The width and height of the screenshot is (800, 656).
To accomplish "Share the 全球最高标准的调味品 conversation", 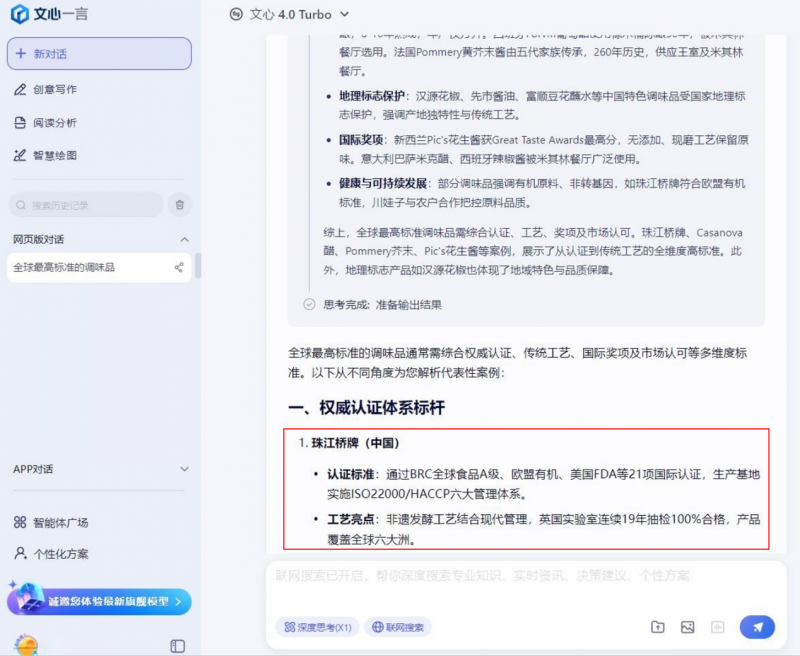I will click(x=179, y=267).
